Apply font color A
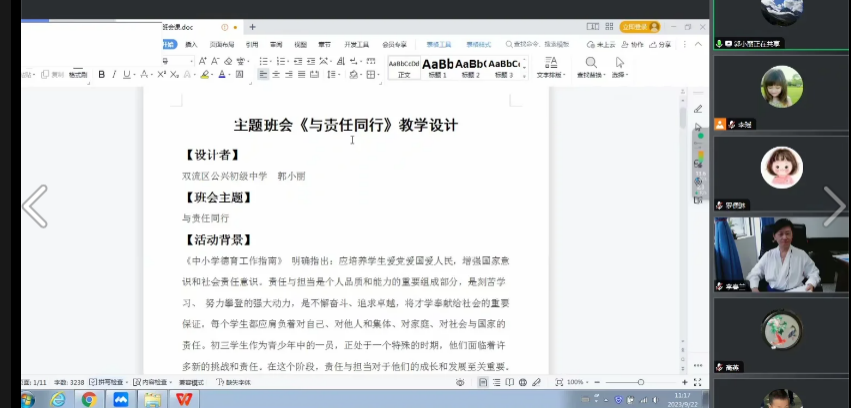The width and height of the screenshot is (851, 408). click(x=221, y=75)
